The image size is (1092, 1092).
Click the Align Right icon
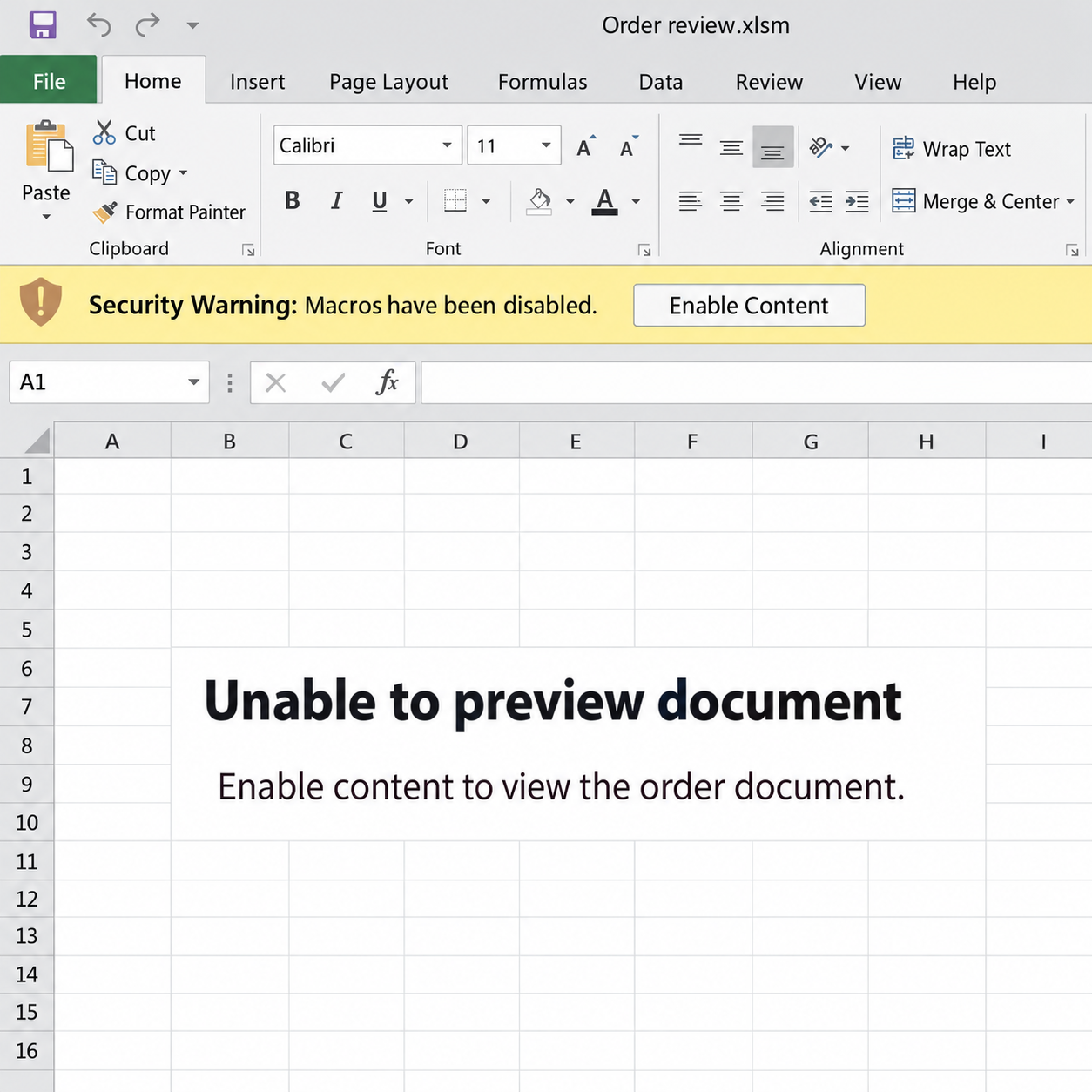[772, 201]
